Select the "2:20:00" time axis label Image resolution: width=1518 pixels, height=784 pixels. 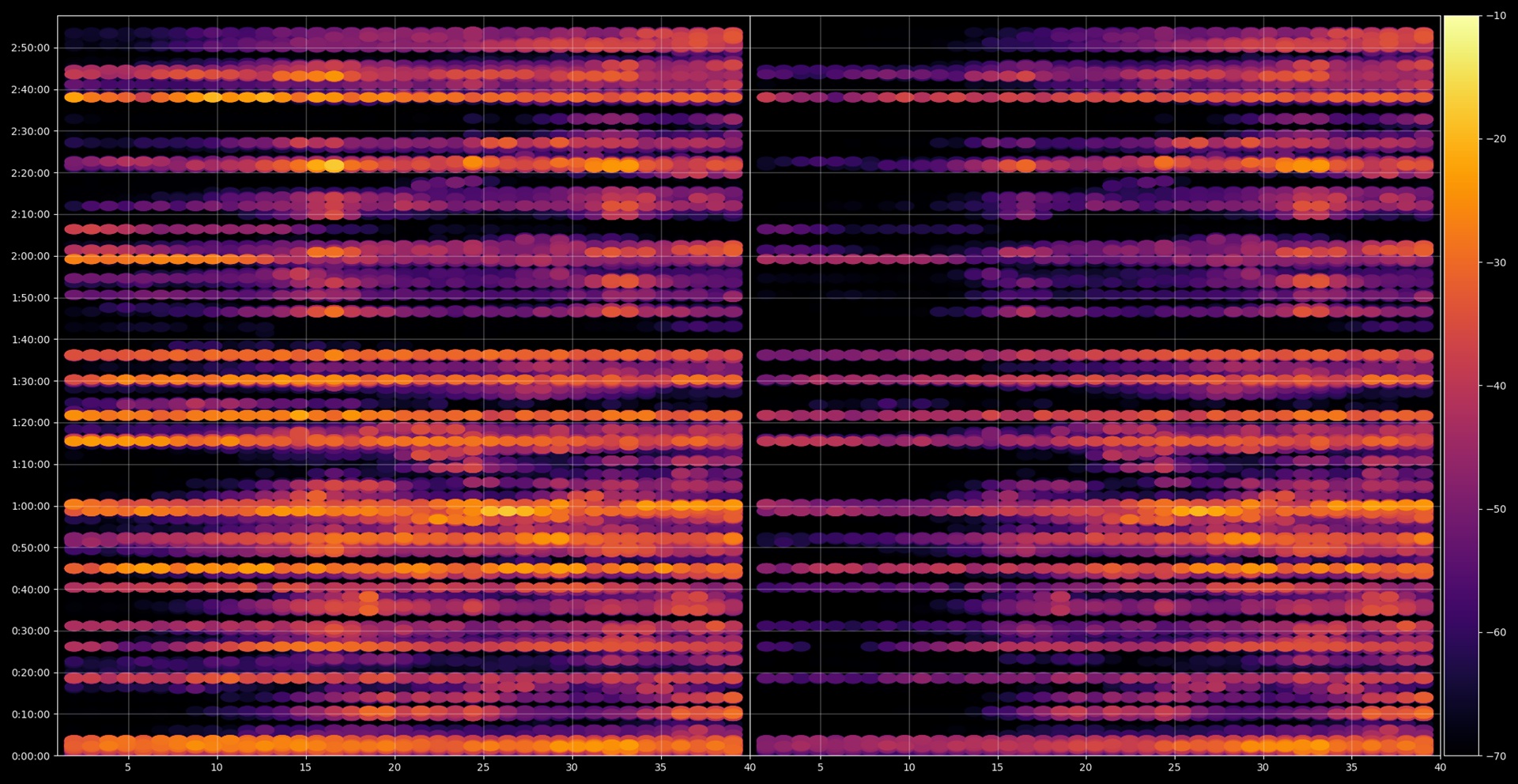coord(30,173)
